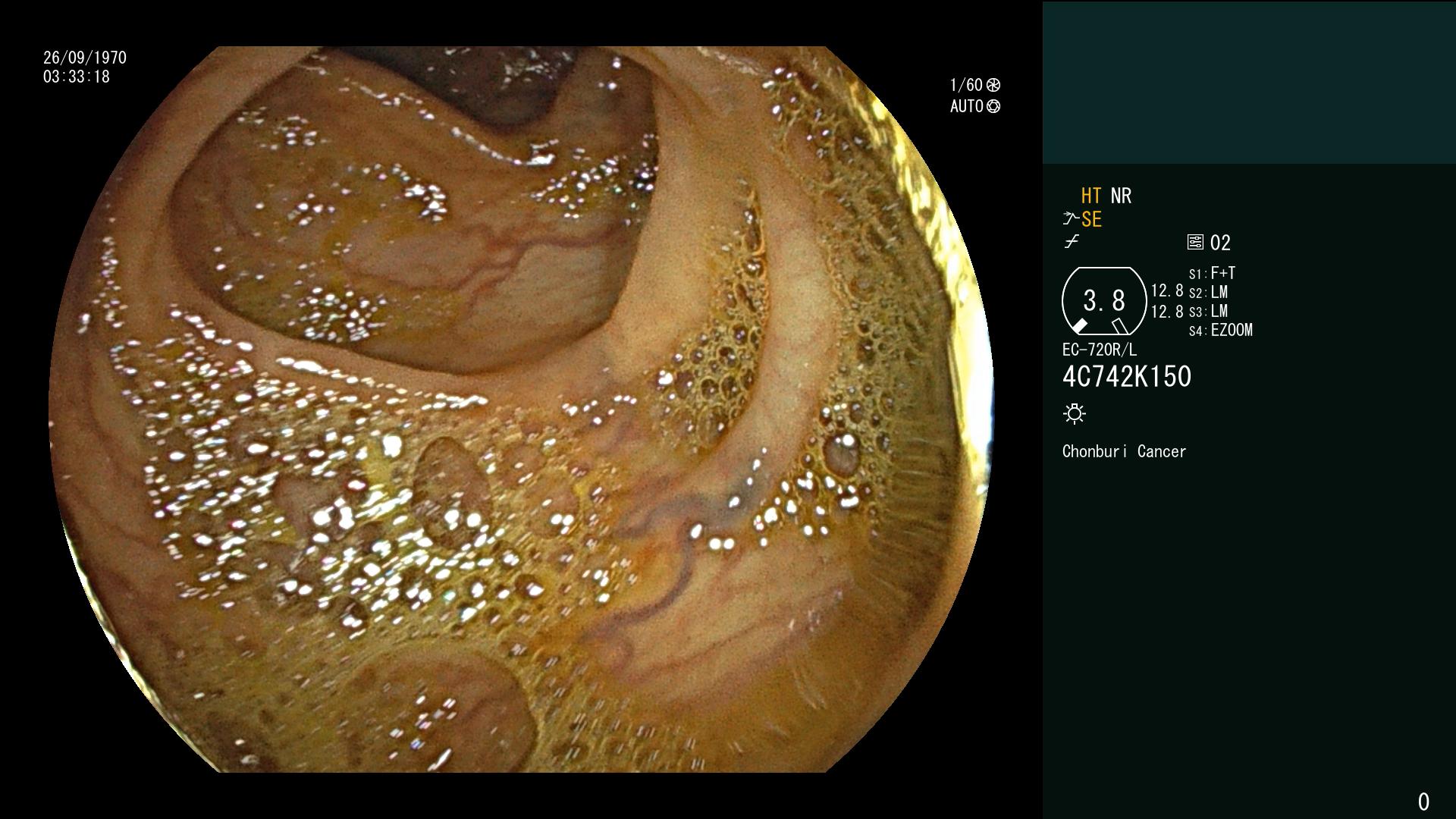Click the lower 12.8 value

click(x=1167, y=311)
